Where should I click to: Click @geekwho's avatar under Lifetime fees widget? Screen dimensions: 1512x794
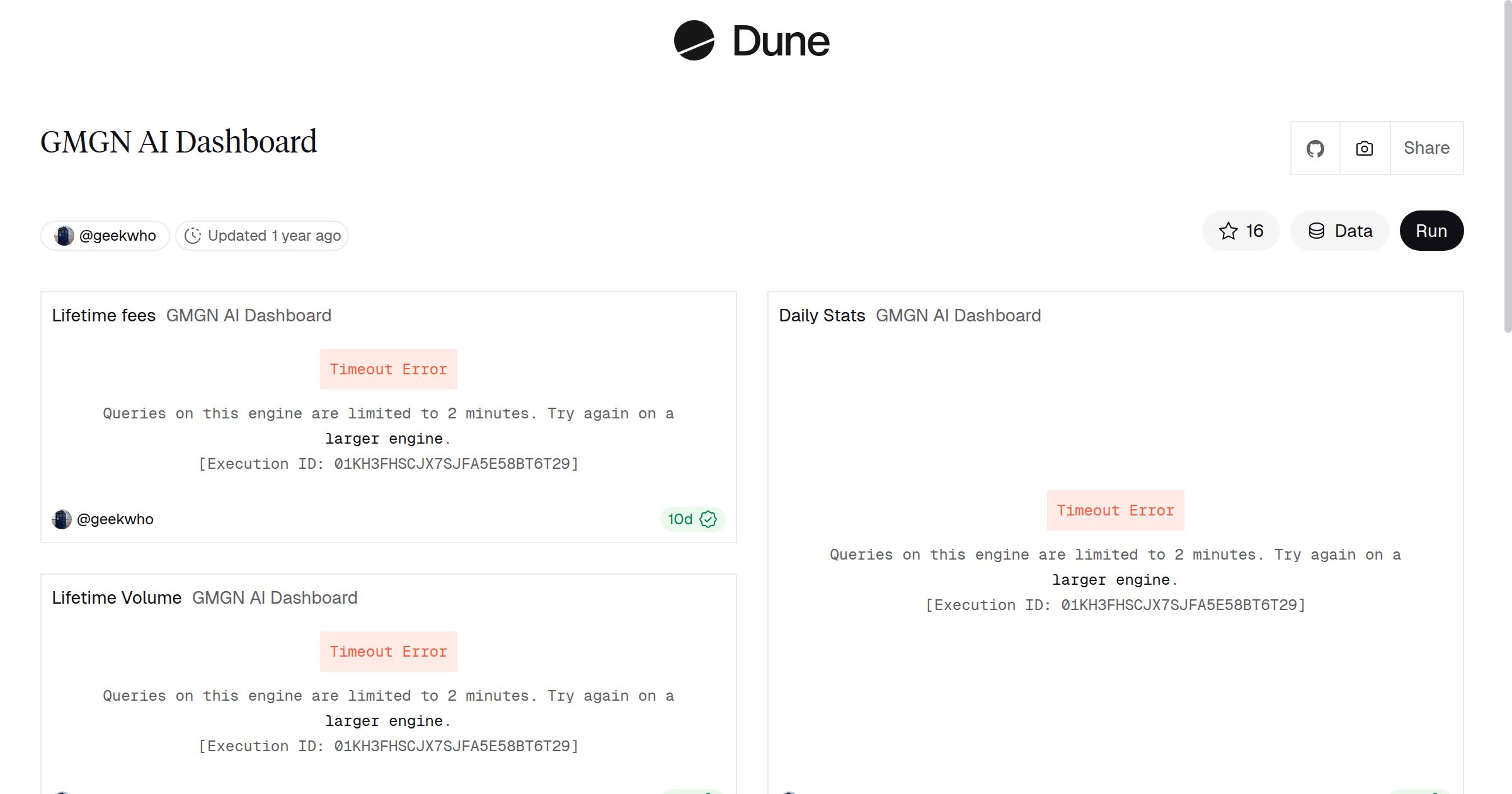tap(60, 519)
